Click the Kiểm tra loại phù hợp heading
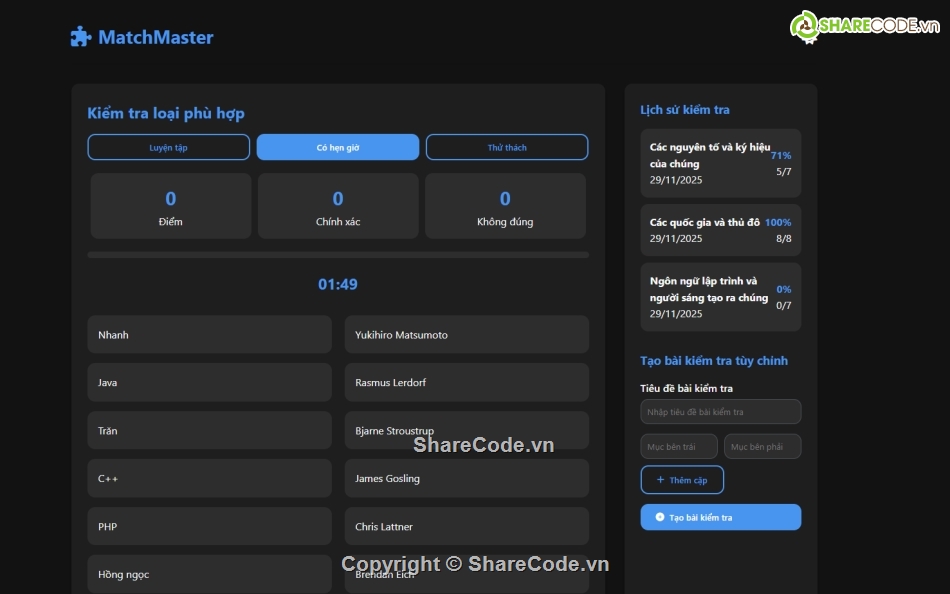Screen dimensions: 950x594 (x=165, y=113)
